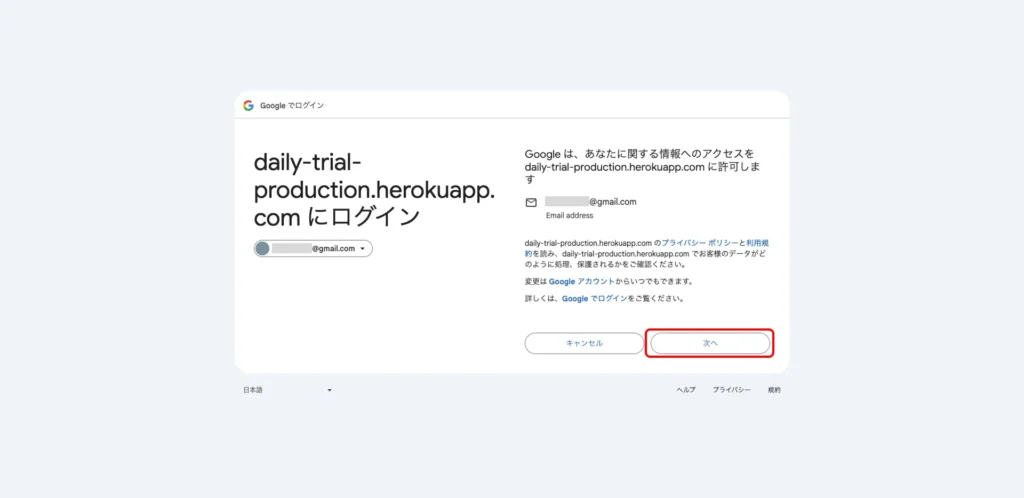This screenshot has height=498, width=1024.
Task: Click the 次へ button
Action: [710, 343]
